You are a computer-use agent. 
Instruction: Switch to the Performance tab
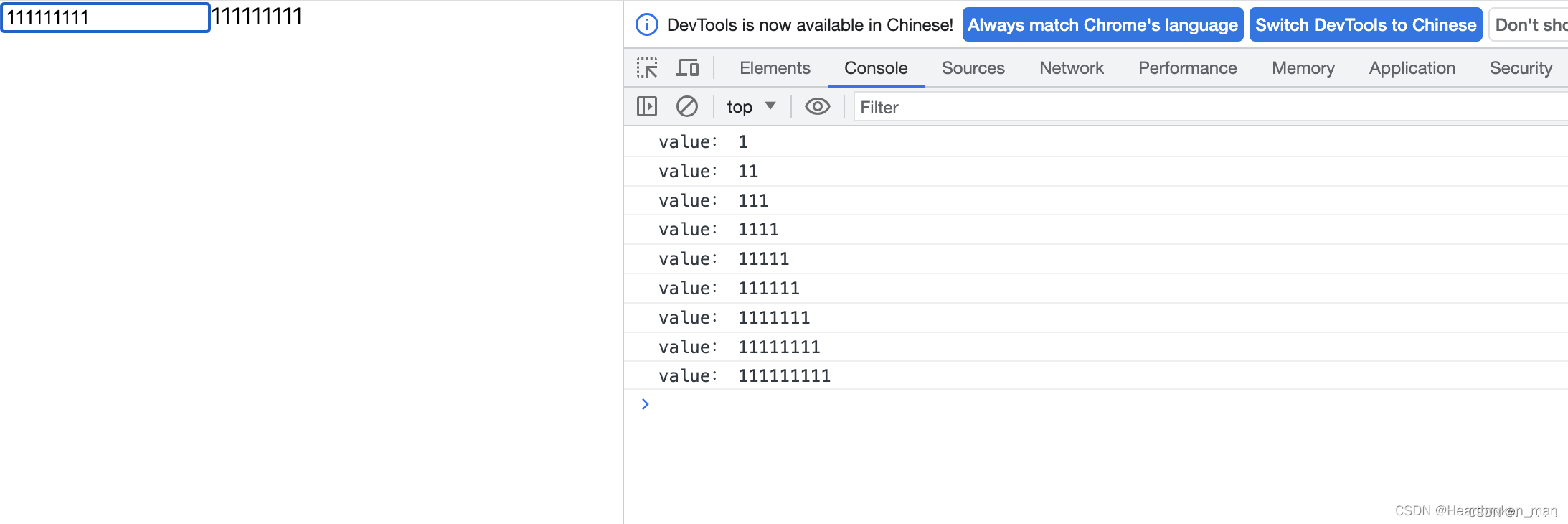pyautogui.click(x=1187, y=68)
